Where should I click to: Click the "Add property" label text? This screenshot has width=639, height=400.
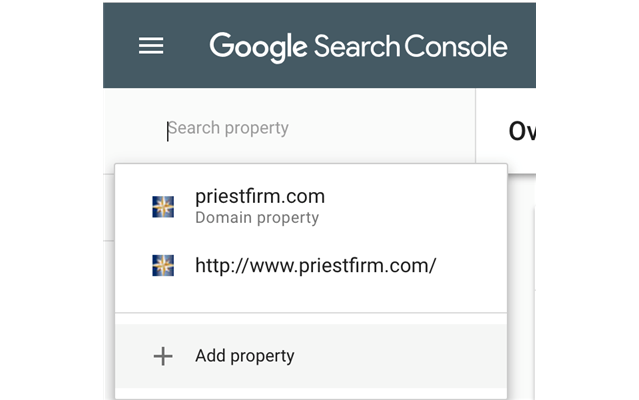coord(245,356)
